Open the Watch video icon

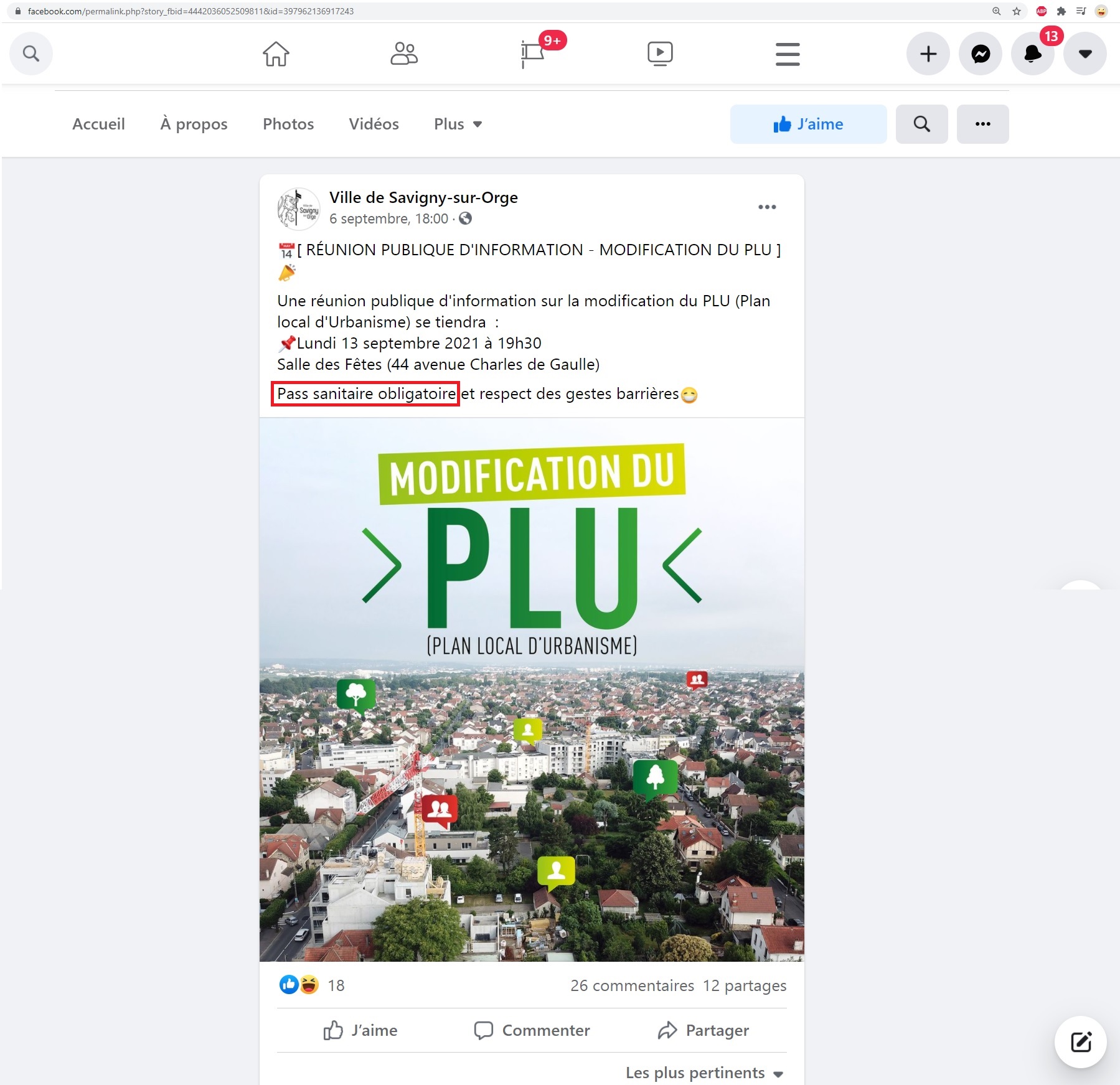coord(660,54)
